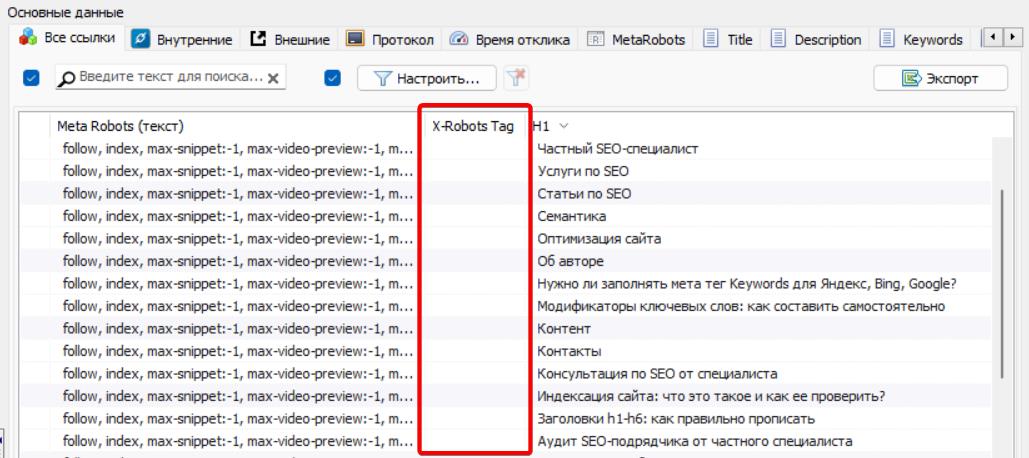The image size is (1029, 458).
Task: Select the row with H1 Услуги по SEO
Action: pos(583,171)
